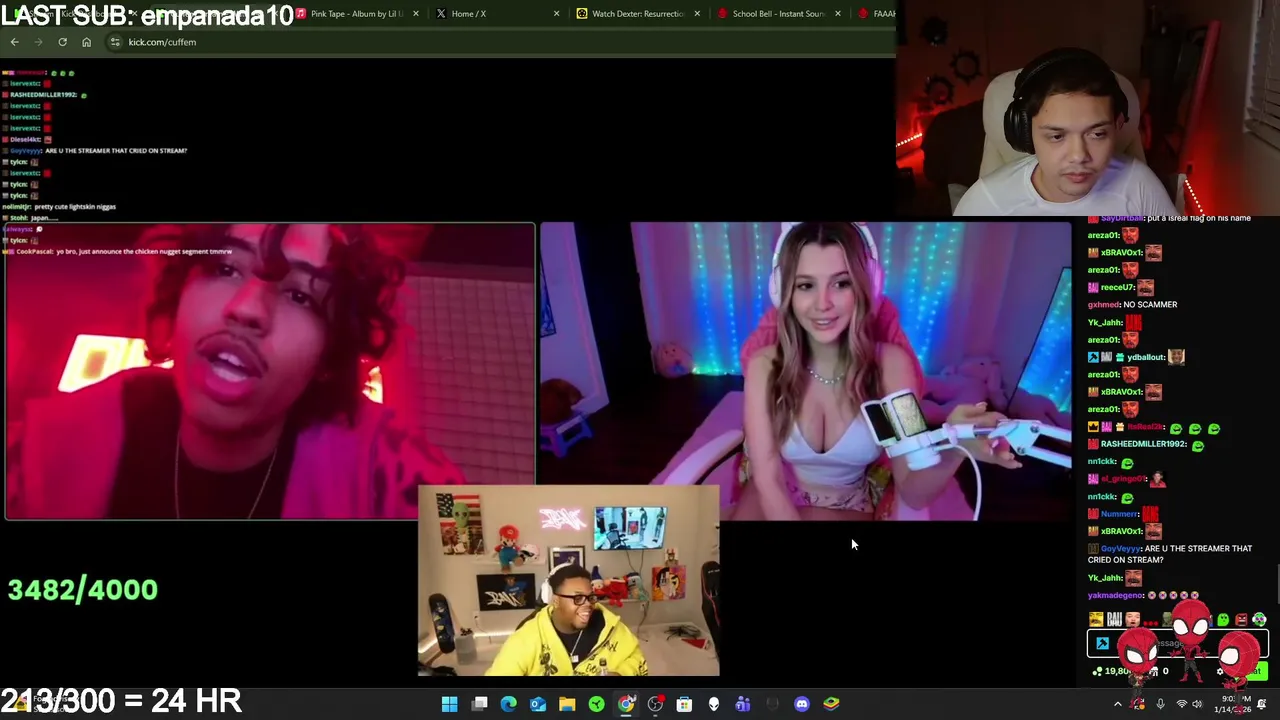Open Outlook from the taskbar
This screenshot has height=720, width=1280.
(x=538, y=704)
